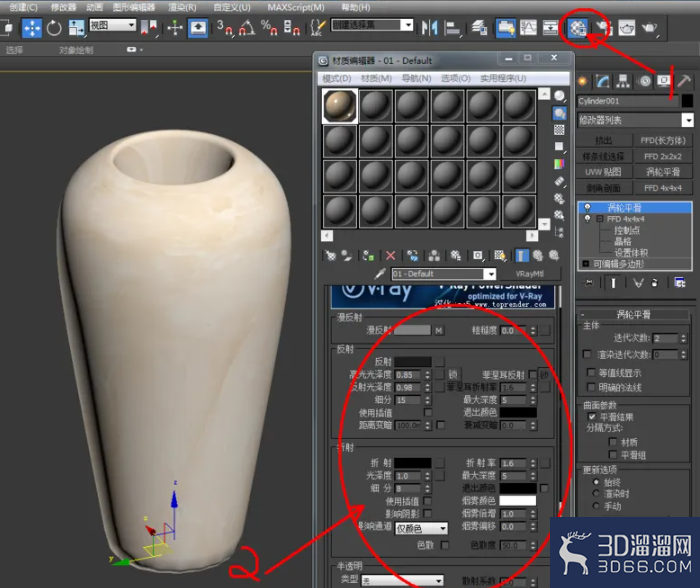Expand the 可编辑多边形 stack entry

click(x=586, y=264)
